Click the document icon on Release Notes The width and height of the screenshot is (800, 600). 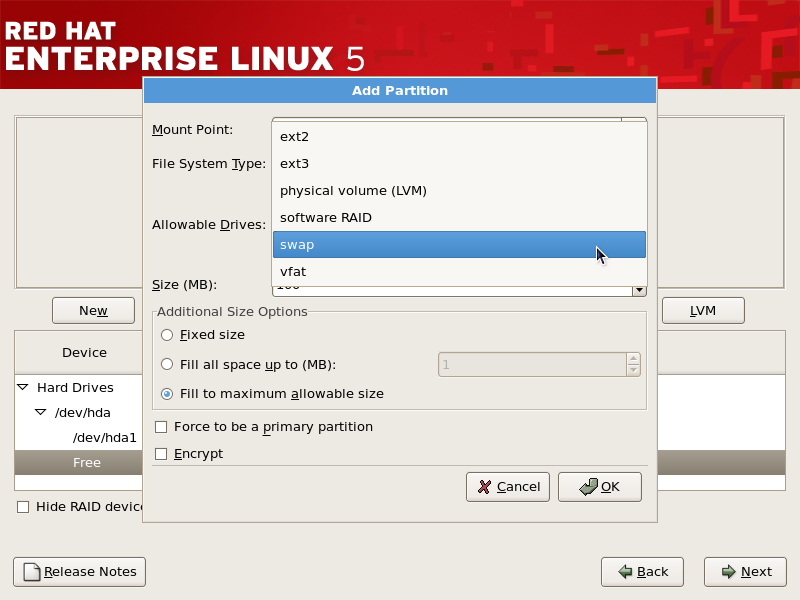tap(32, 572)
